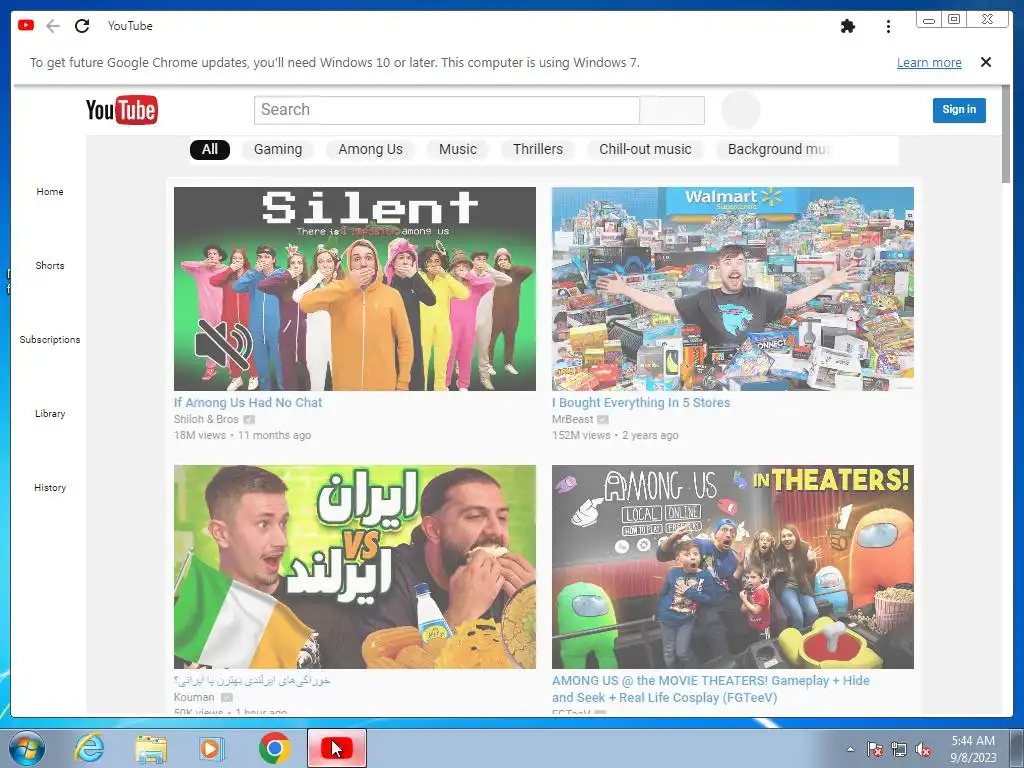Screen dimensions: 1024x768
Task: Select the All filter chip
Action: click(x=210, y=150)
